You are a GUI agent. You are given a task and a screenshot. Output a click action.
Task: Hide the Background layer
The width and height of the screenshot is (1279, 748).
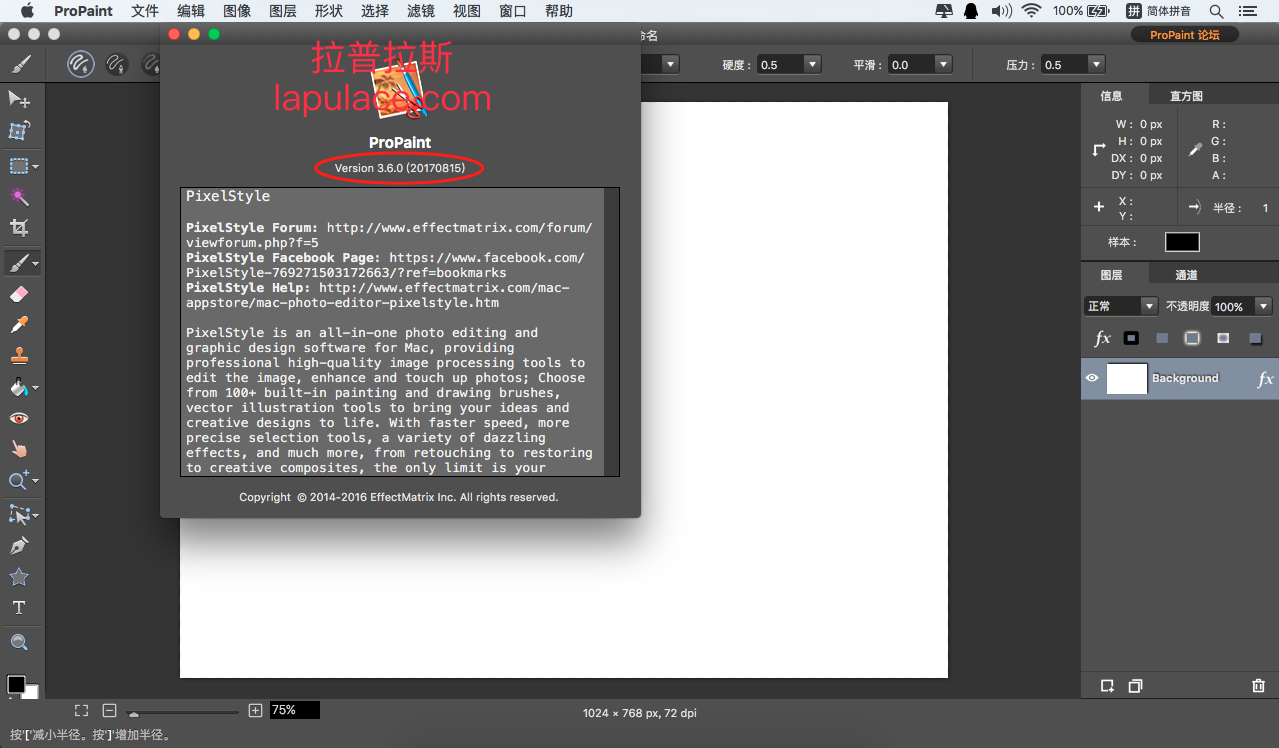point(1092,378)
